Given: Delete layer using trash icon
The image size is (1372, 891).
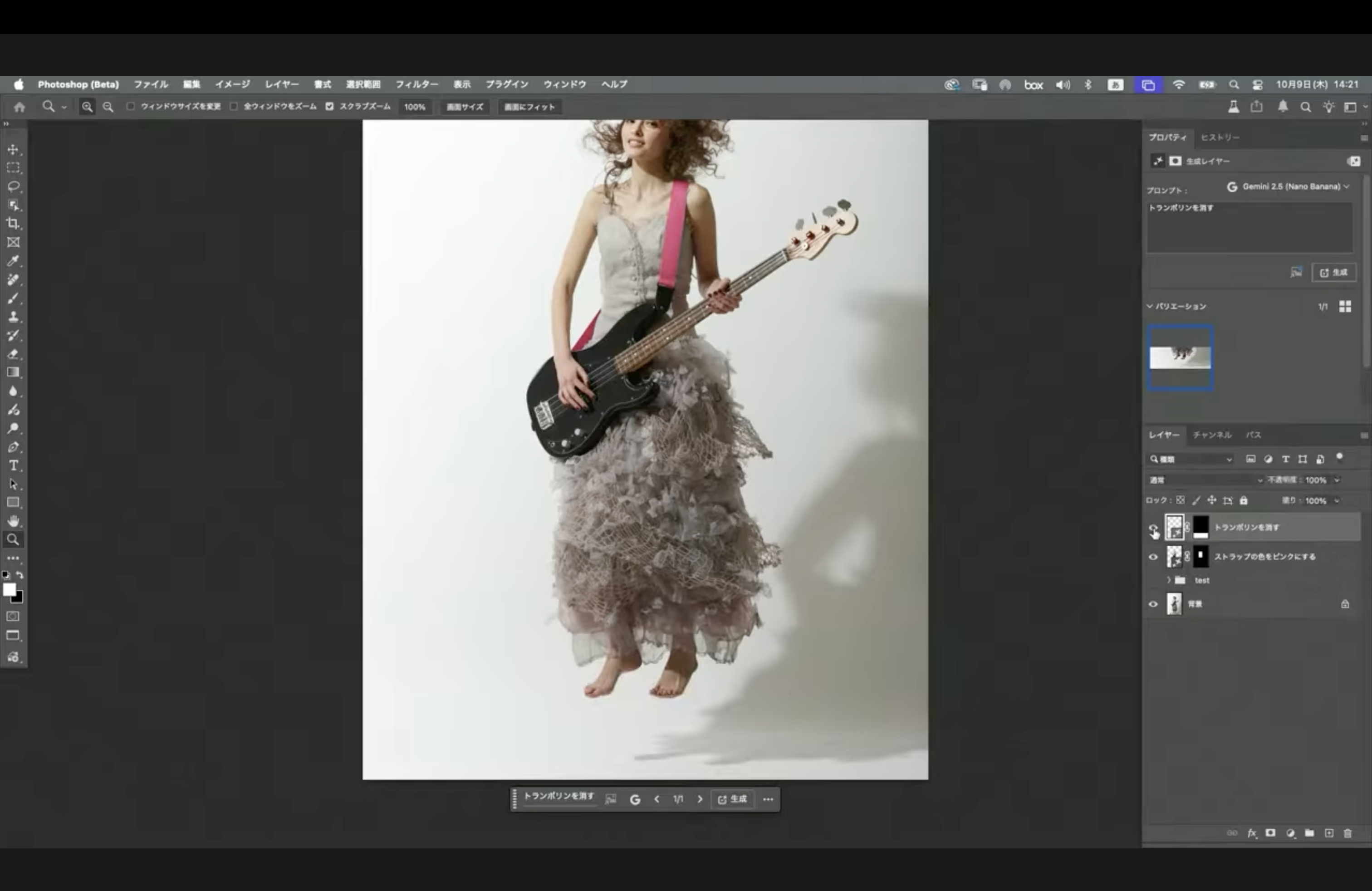Looking at the screenshot, I should [x=1347, y=833].
